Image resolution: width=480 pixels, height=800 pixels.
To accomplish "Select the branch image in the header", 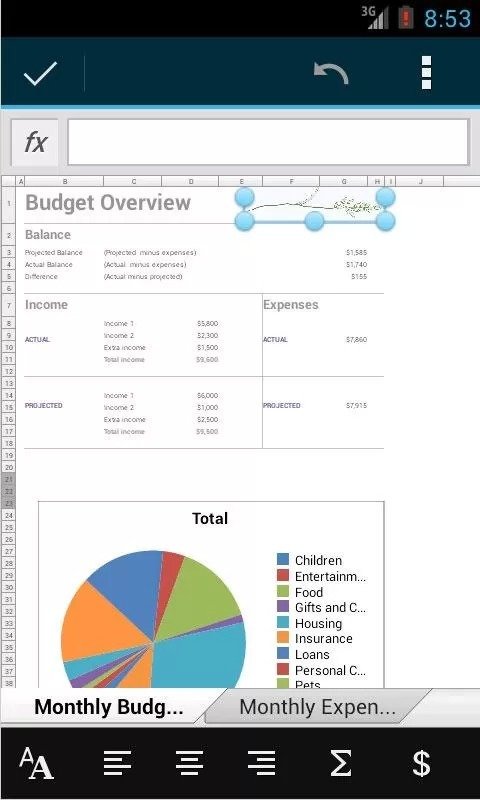I will pos(315,208).
